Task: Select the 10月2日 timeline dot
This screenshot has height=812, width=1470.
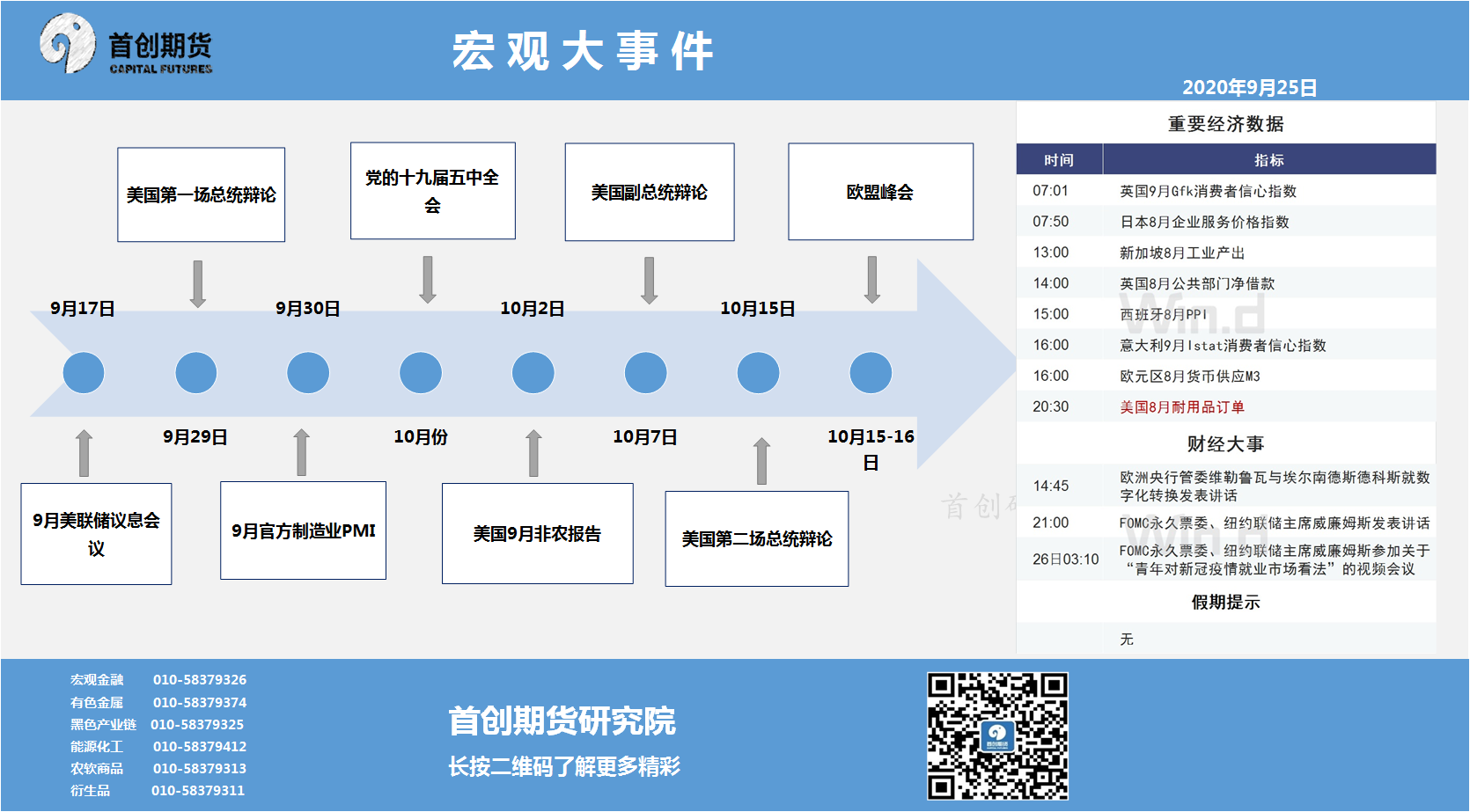Action: tap(533, 373)
